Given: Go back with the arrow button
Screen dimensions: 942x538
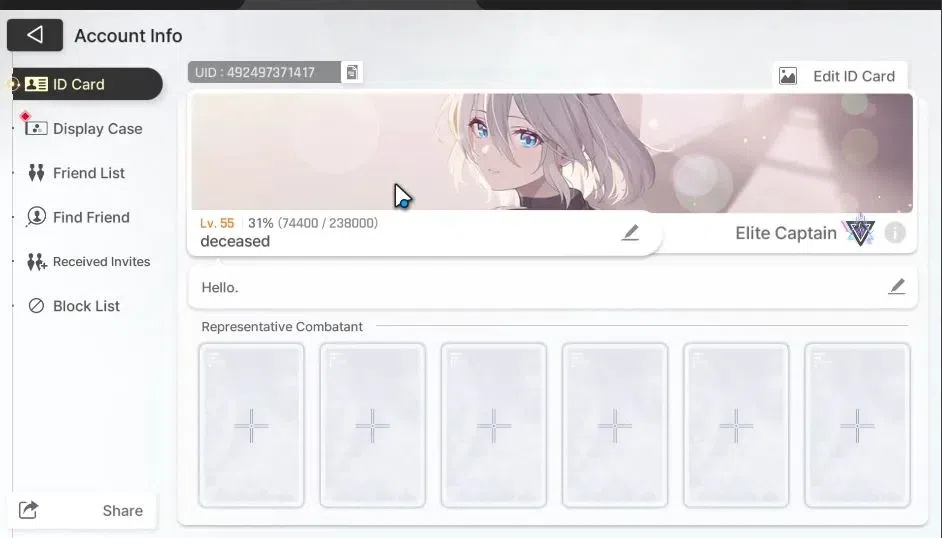Looking at the screenshot, I should click(x=35, y=35).
